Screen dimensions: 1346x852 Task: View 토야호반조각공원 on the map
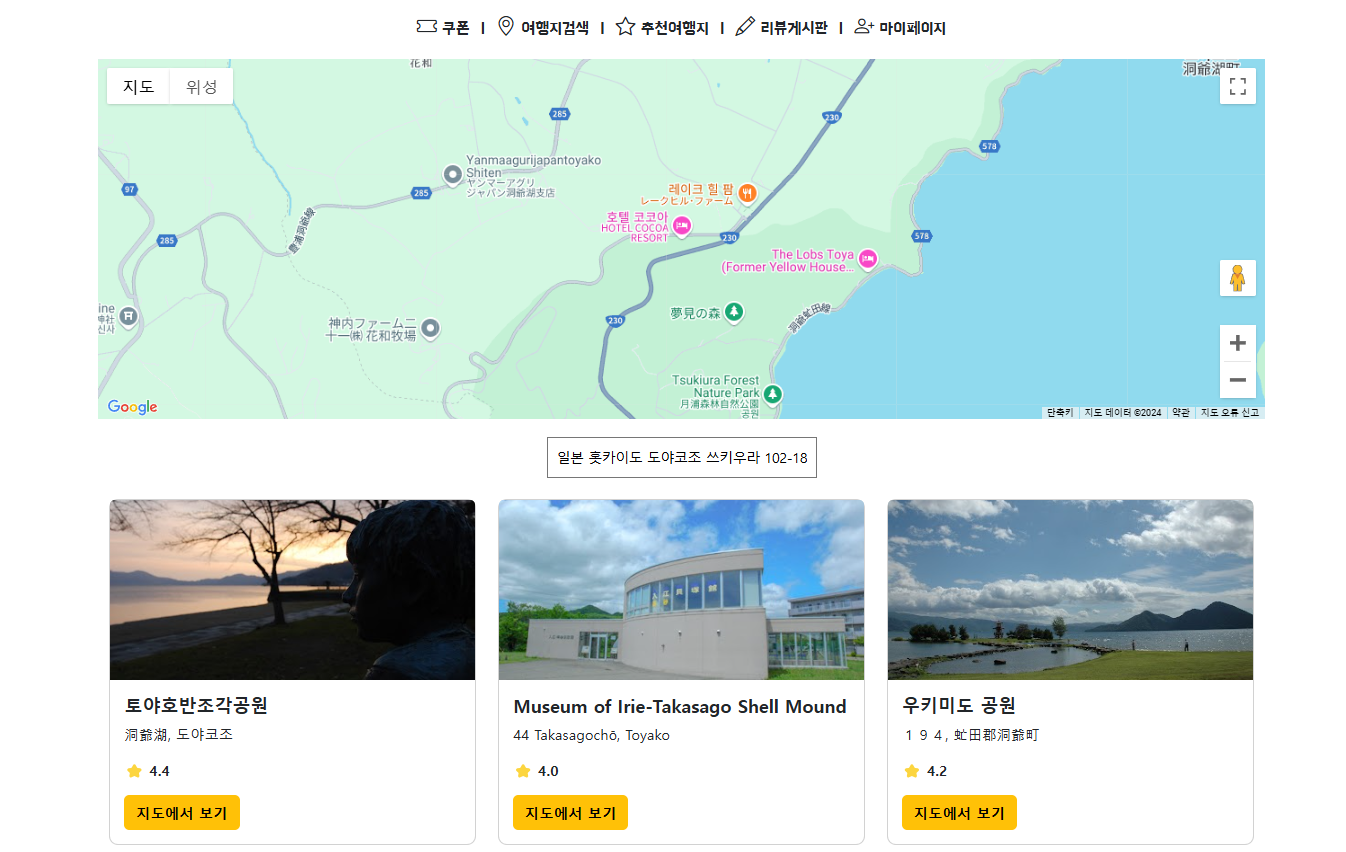[x=182, y=813]
